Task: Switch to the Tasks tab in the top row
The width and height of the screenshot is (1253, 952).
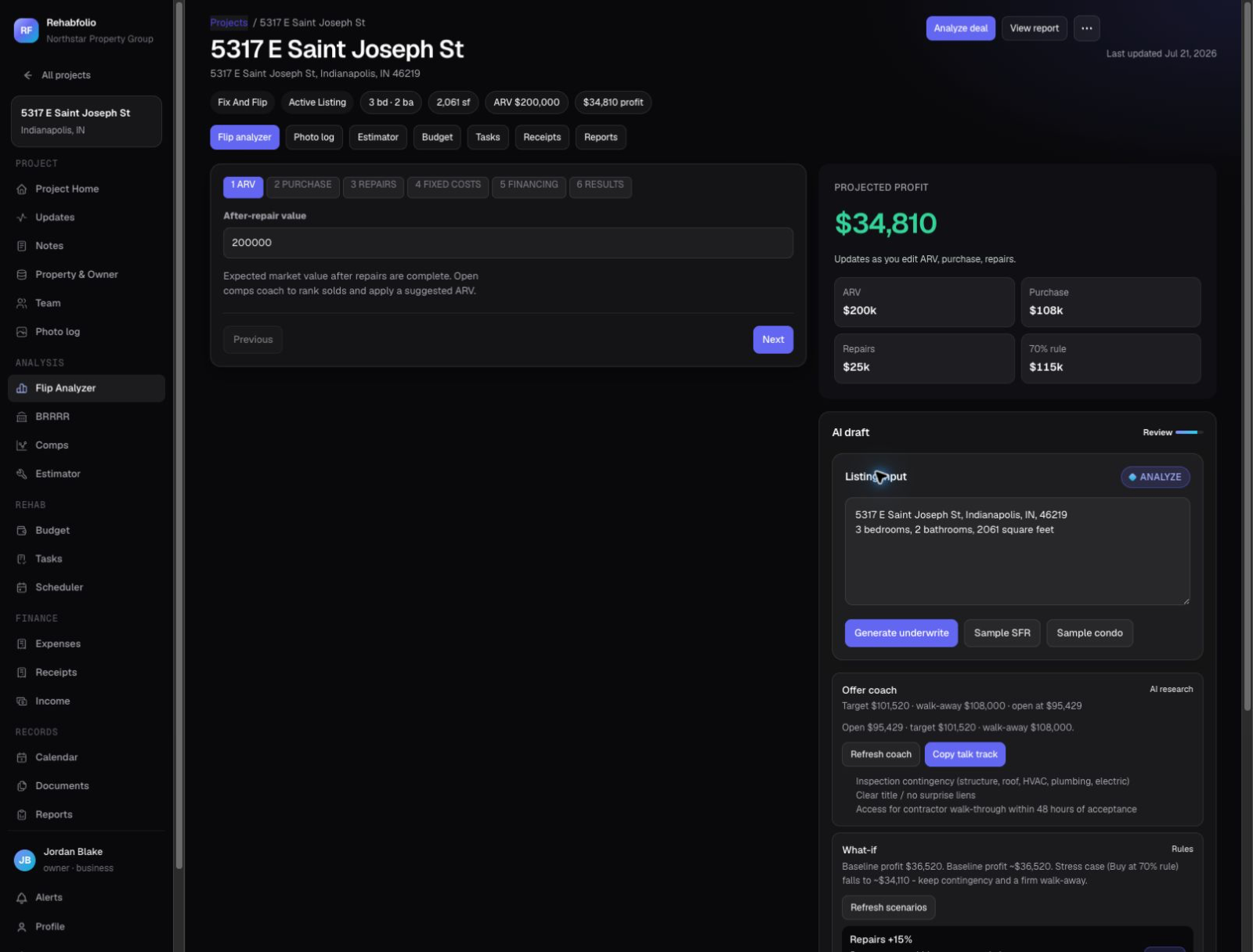Action: 488,137
